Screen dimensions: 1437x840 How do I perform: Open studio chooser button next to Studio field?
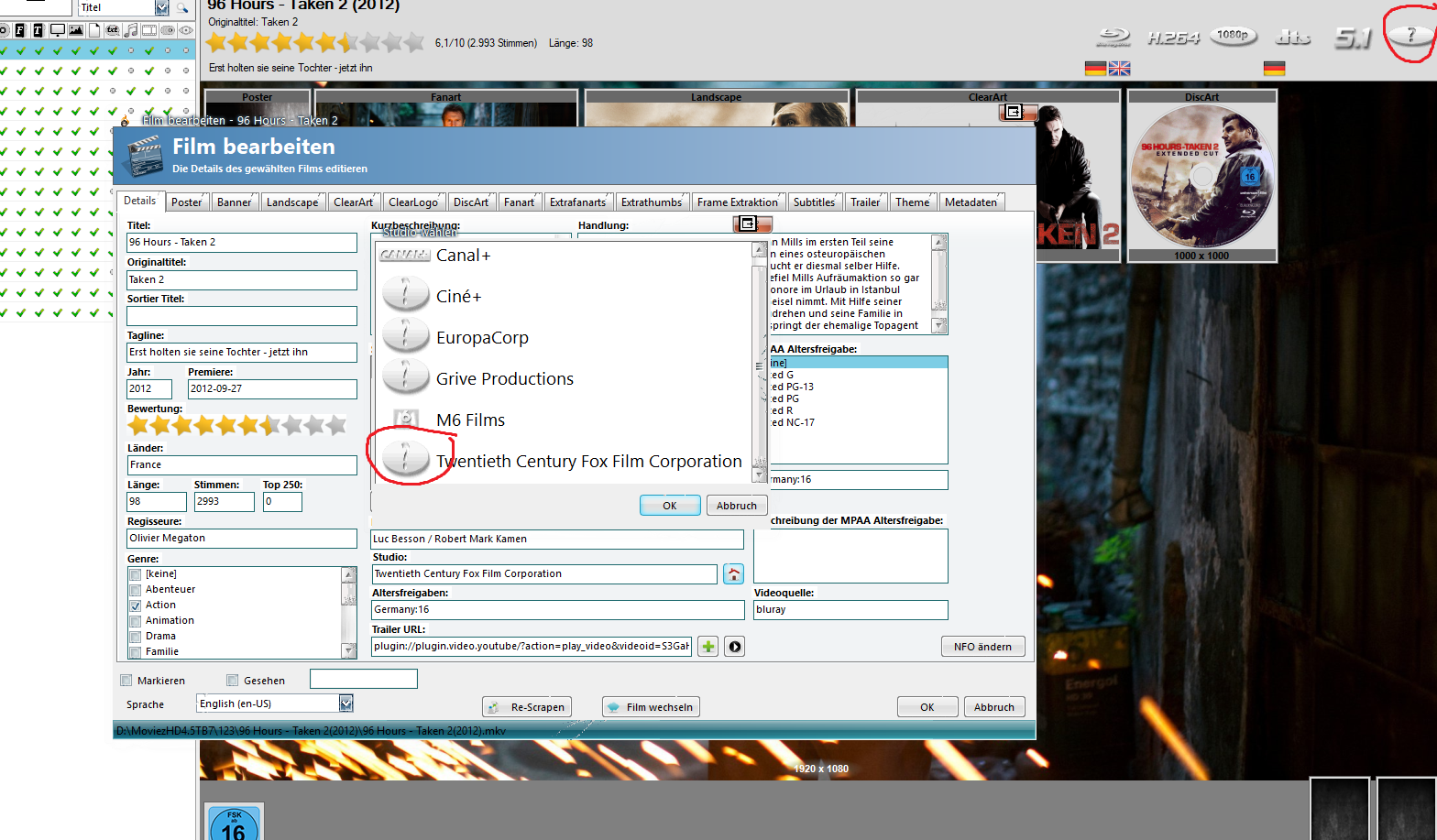(733, 574)
